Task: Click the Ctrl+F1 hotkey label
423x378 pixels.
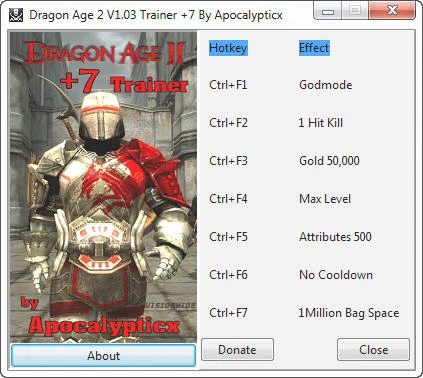Action: [228, 85]
